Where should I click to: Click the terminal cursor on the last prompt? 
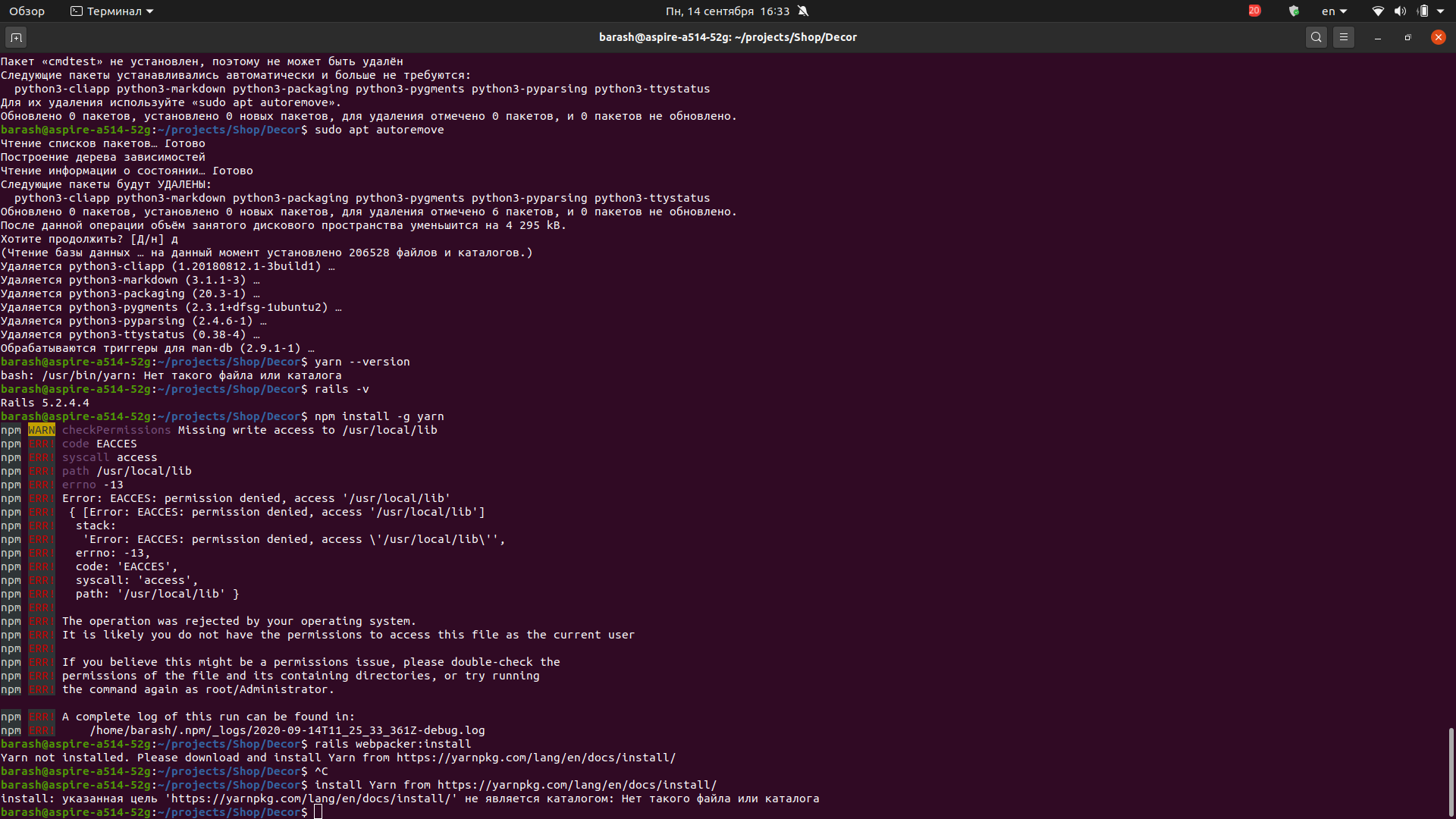pos(318,812)
